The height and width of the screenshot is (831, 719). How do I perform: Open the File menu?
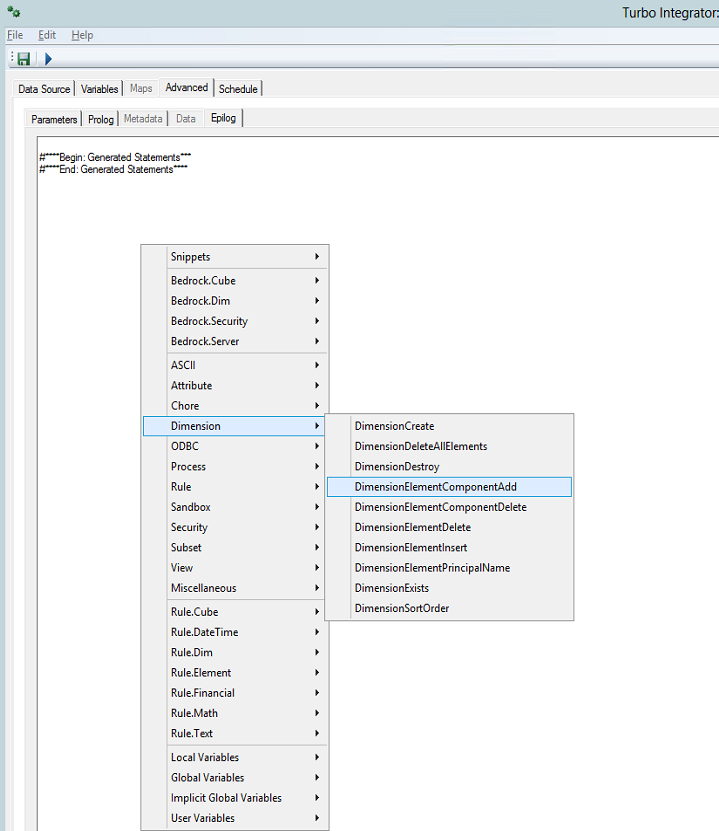pyautogui.click(x=14, y=35)
